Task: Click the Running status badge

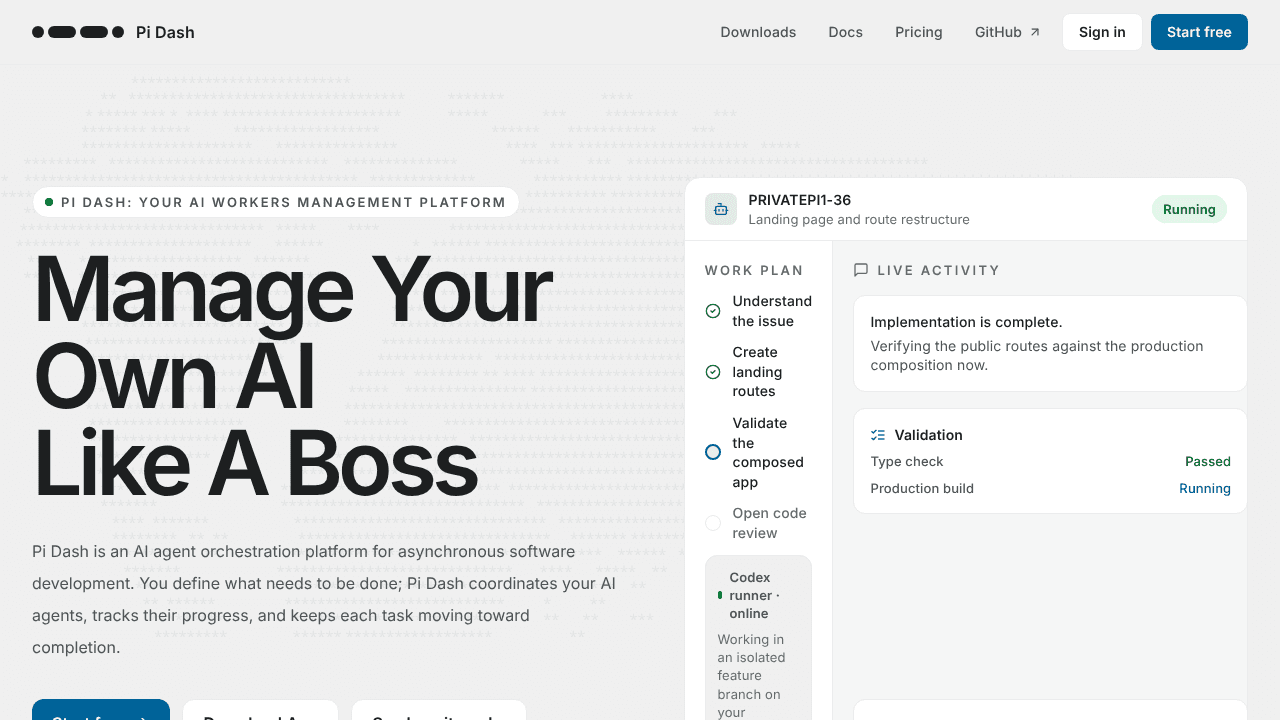Action: 1189,209
